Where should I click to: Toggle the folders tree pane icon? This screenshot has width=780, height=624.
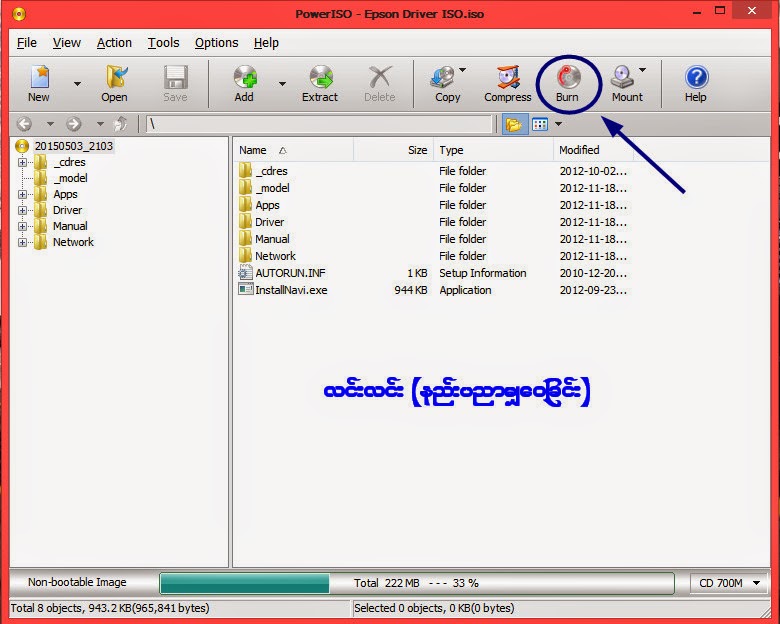click(514, 124)
